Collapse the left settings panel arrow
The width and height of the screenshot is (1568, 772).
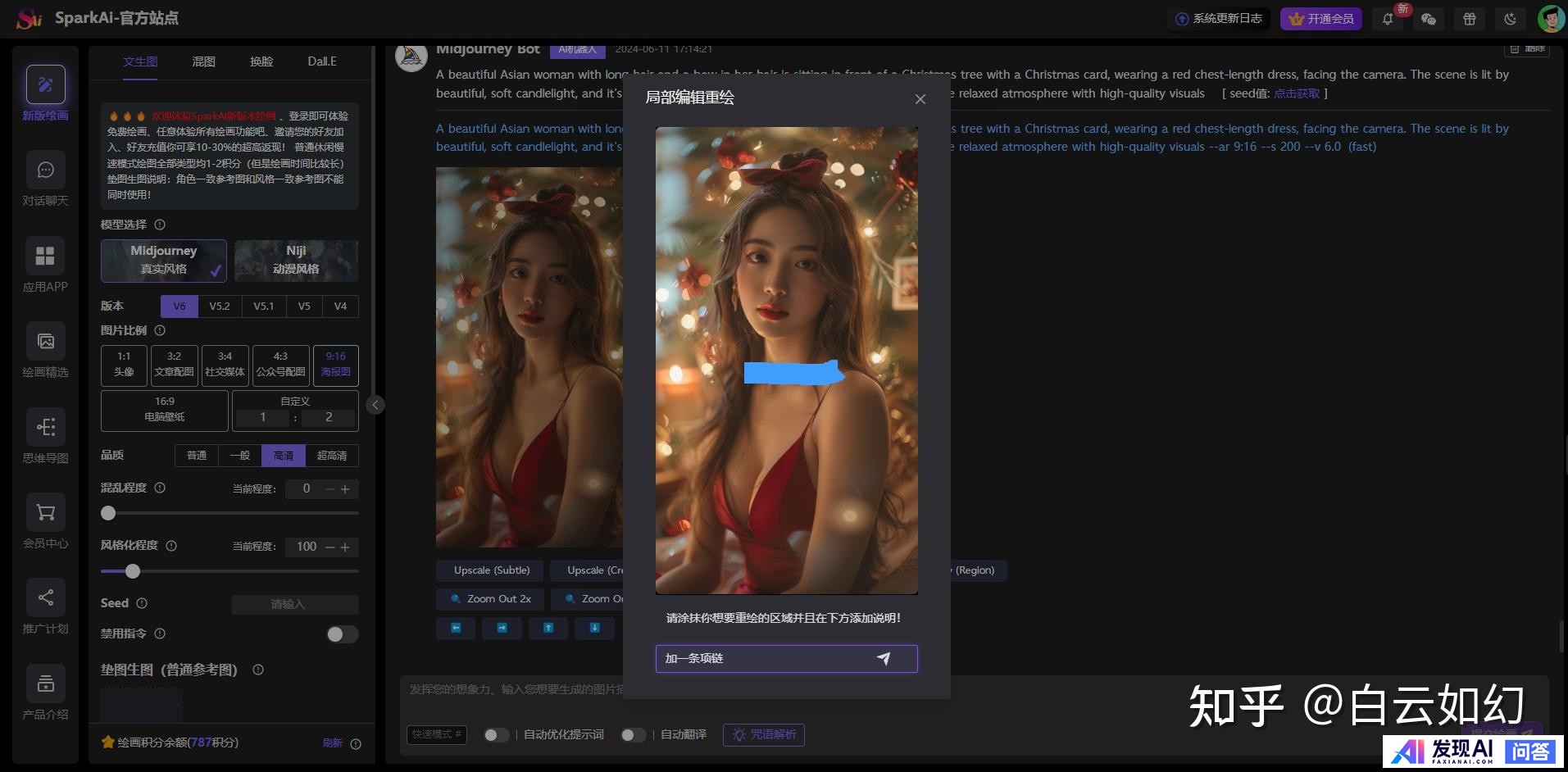coord(375,405)
